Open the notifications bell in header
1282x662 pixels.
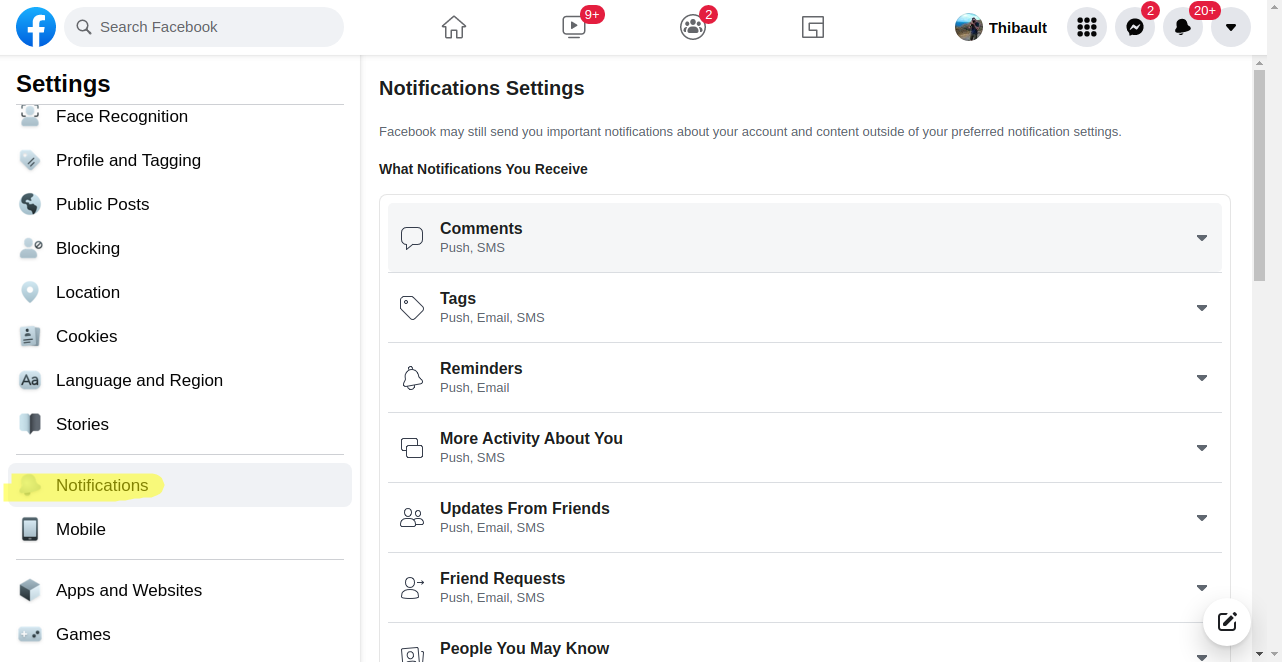1183,27
